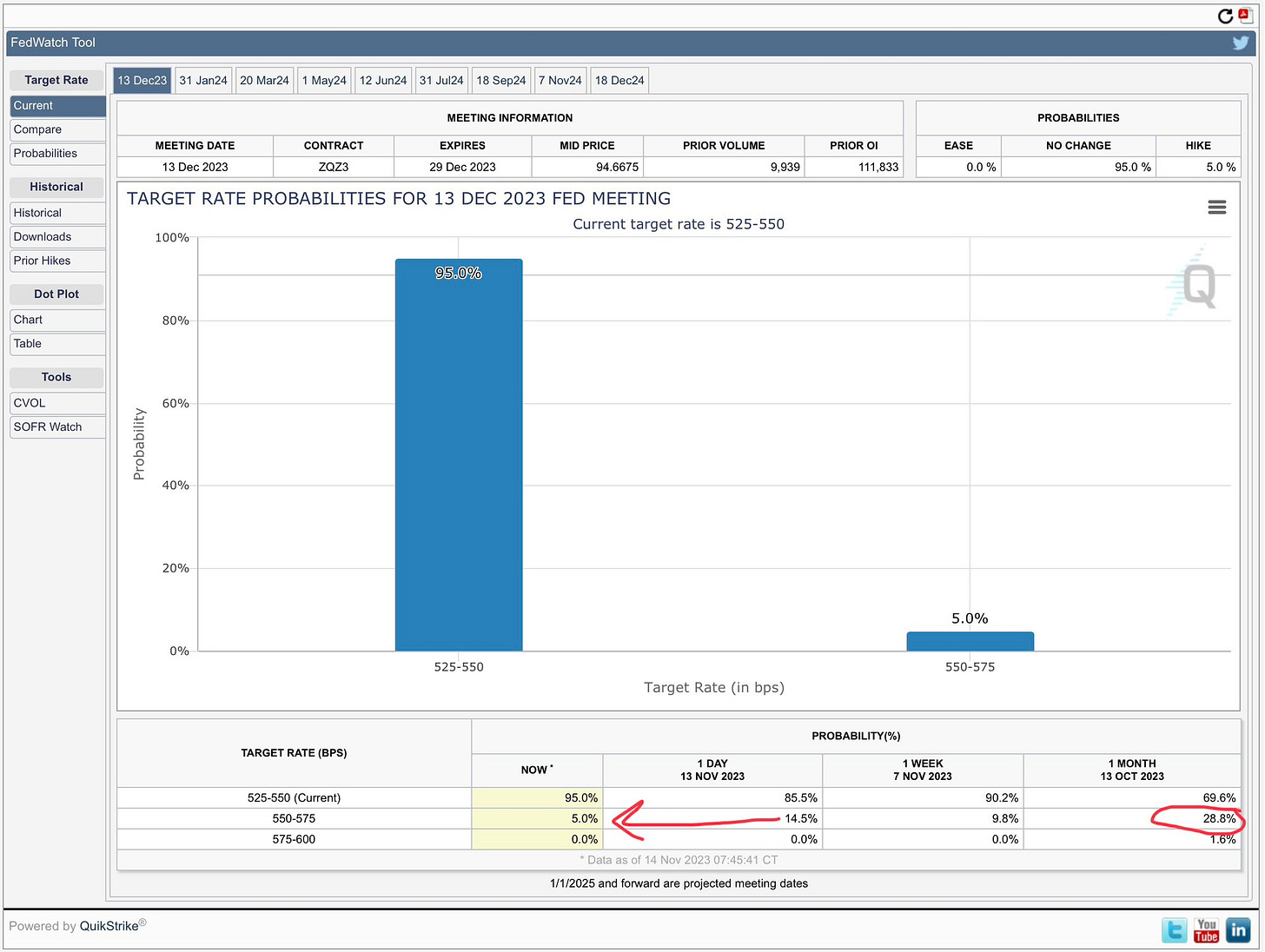
Task: Click the Twitter bird in header bar
Action: [x=1240, y=43]
